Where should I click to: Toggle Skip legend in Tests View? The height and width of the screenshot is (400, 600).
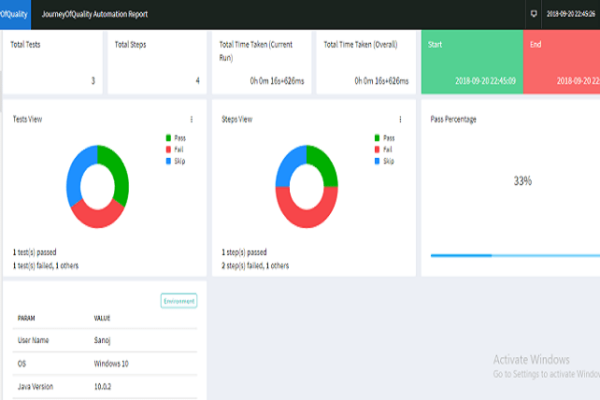[176, 161]
